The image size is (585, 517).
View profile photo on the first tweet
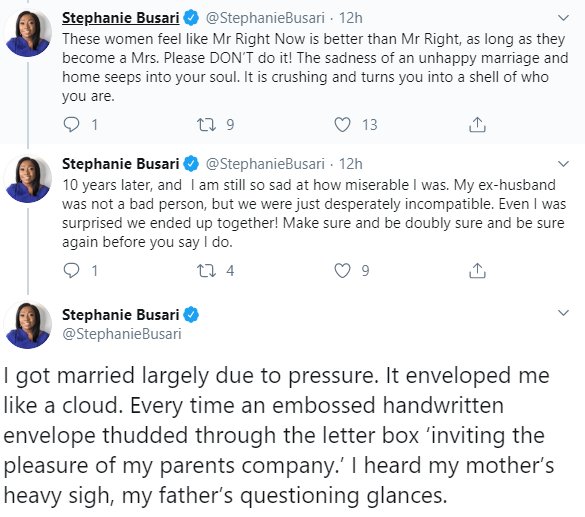(28, 33)
